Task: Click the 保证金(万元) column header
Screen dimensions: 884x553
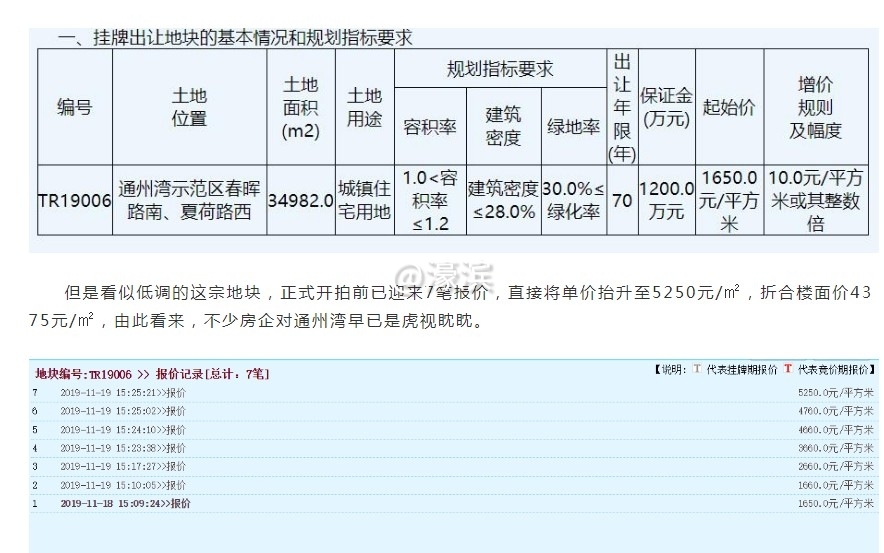Action: tap(666, 107)
